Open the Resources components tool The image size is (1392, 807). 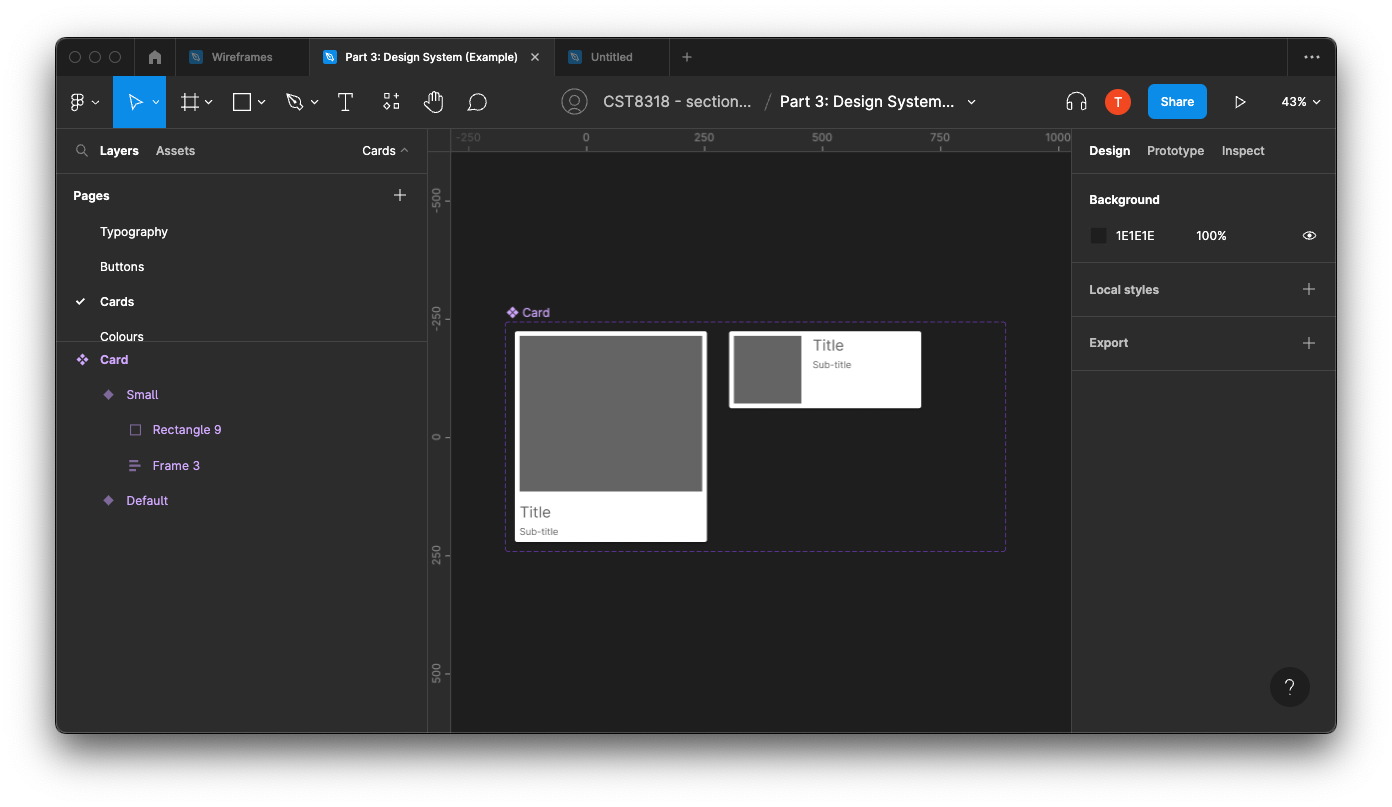coord(391,102)
